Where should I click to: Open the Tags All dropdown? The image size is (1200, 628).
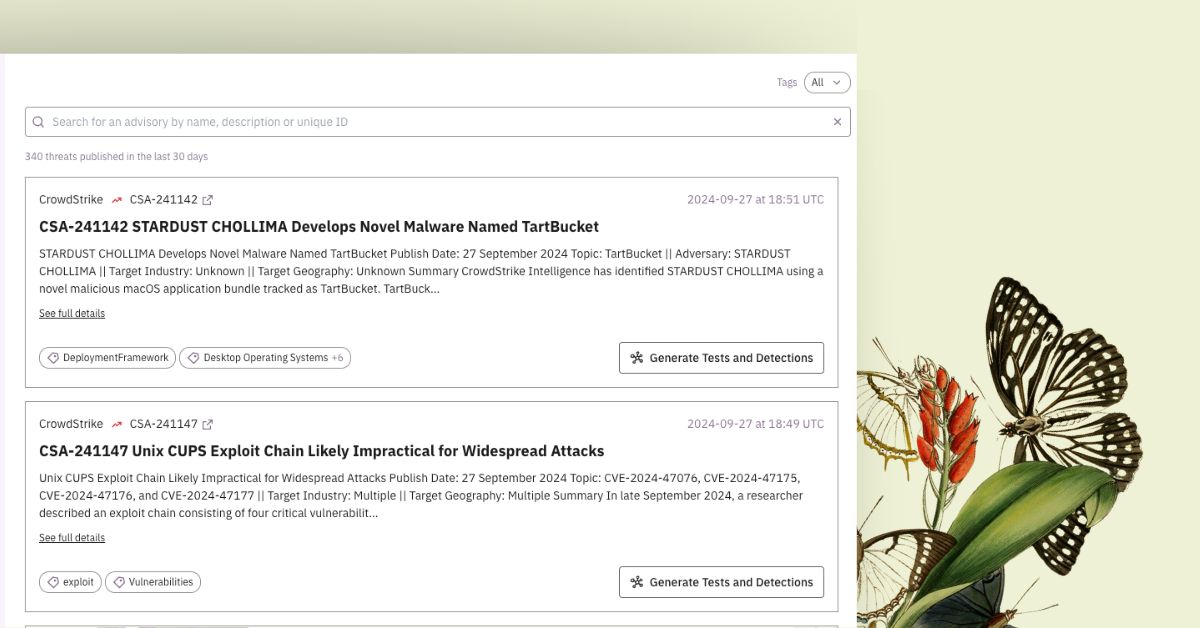pos(827,83)
